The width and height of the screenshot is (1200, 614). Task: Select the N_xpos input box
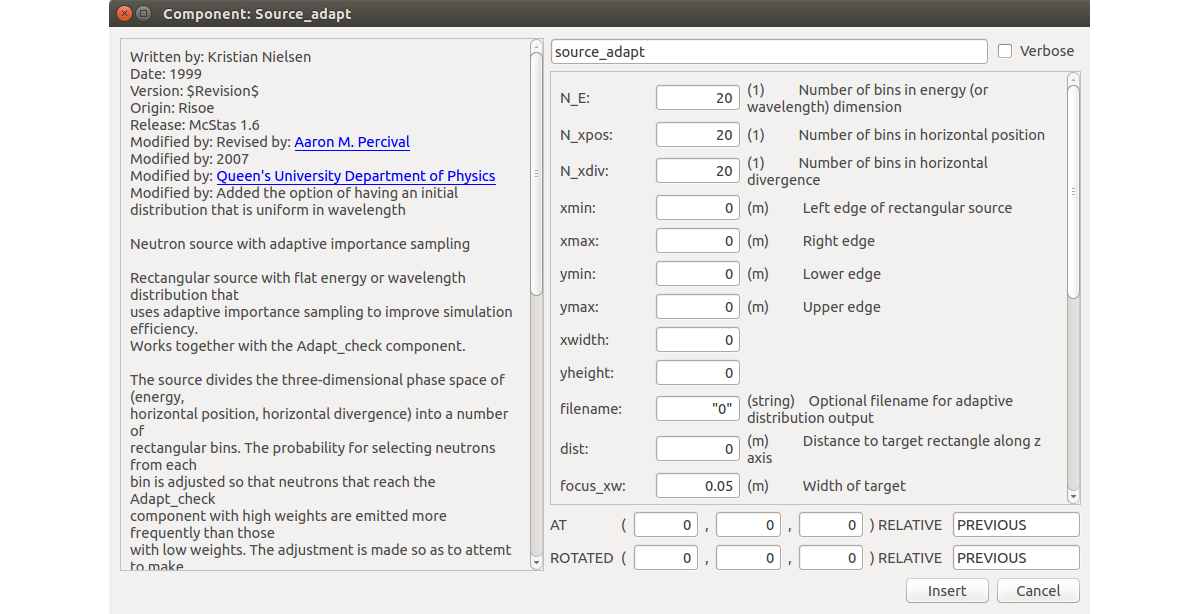pyautogui.click(x=697, y=135)
